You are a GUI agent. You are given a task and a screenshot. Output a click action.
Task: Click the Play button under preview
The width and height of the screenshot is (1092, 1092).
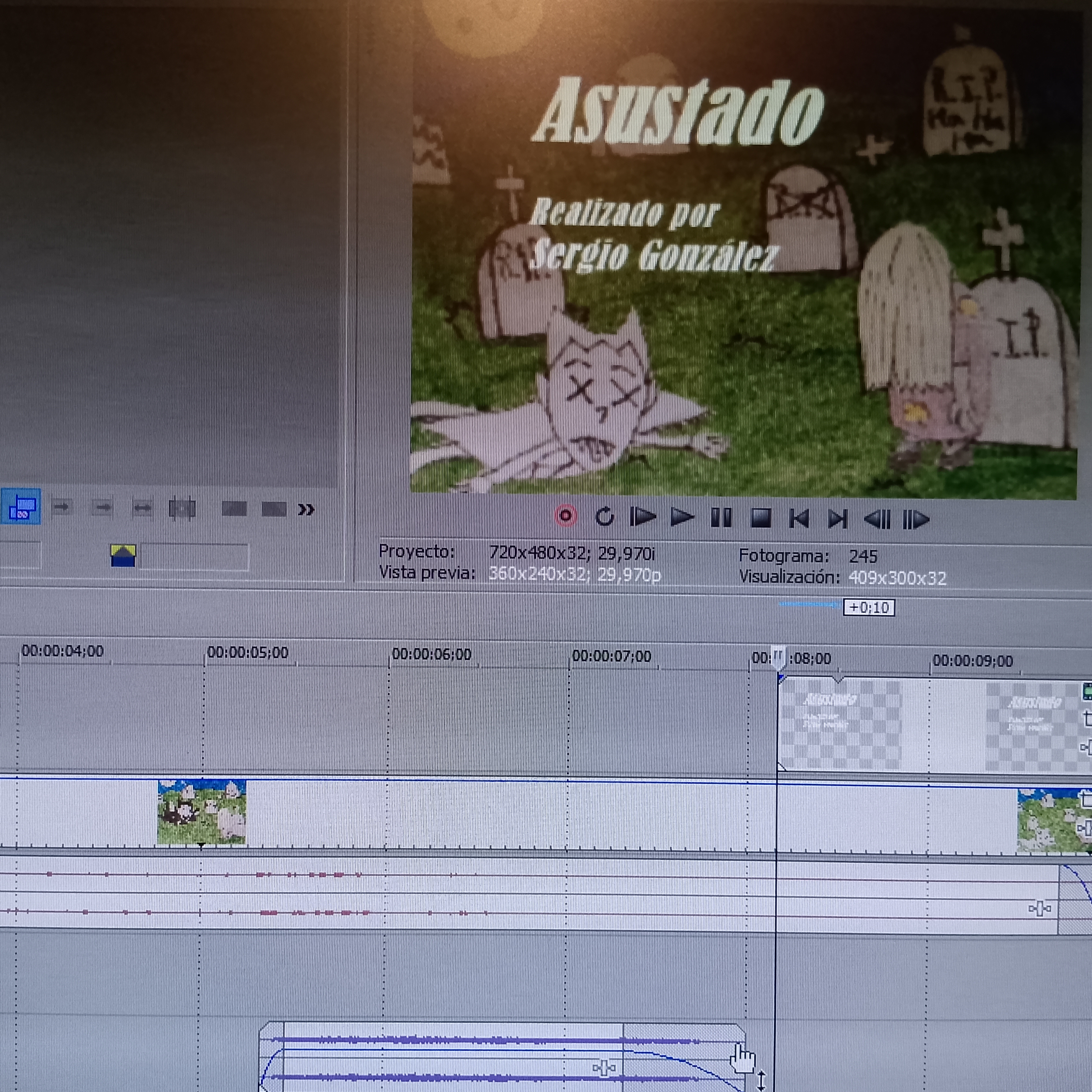(x=682, y=516)
